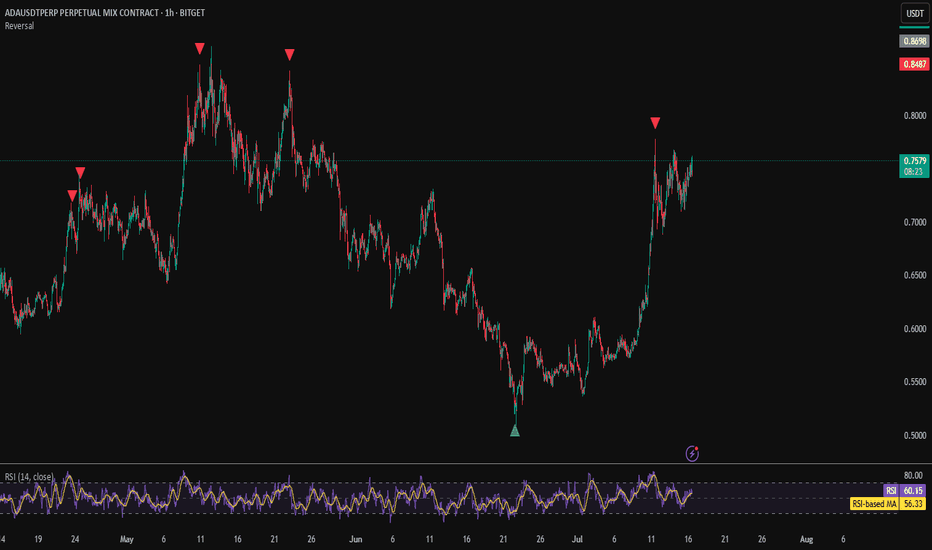Click the red 0.8487 price label
Viewport: 932px width, 550px height.
click(x=914, y=64)
